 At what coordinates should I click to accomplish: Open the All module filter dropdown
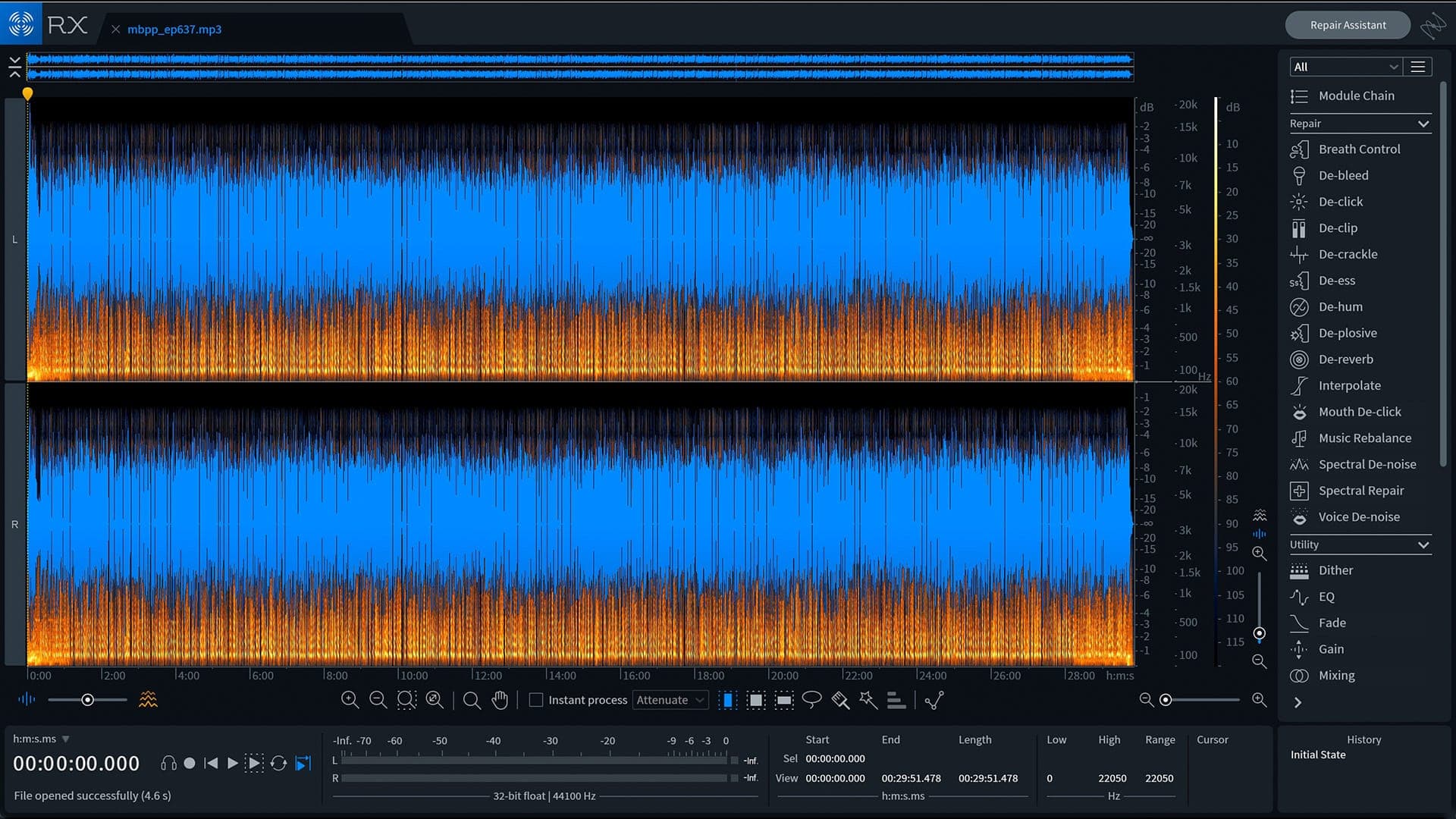(1345, 67)
